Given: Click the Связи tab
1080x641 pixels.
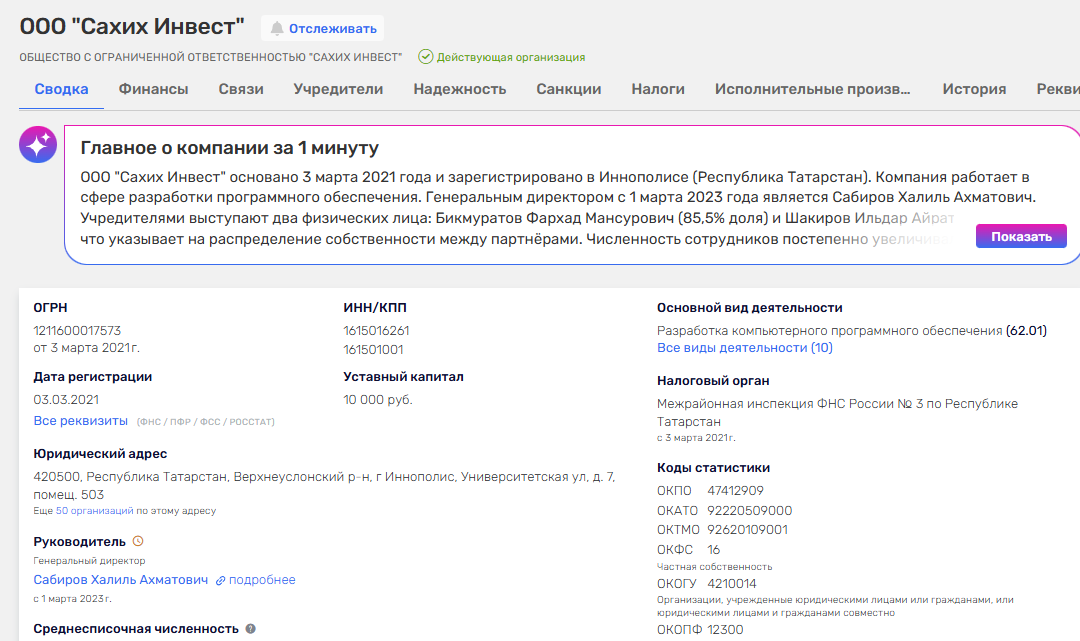Looking at the screenshot, I should point(241,89).
